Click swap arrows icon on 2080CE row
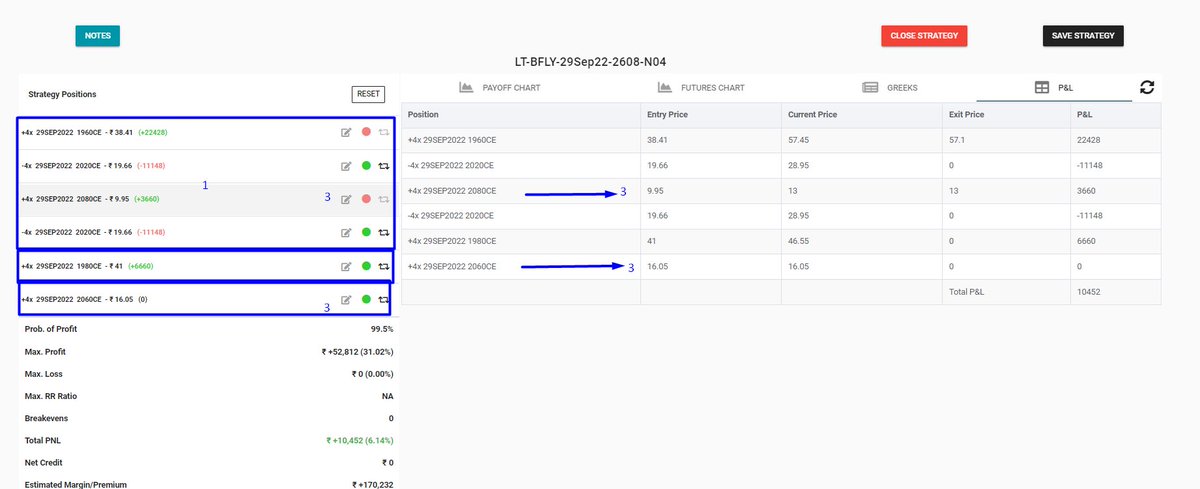This screenshot has height=489, width=1200. tap(383, 199)
